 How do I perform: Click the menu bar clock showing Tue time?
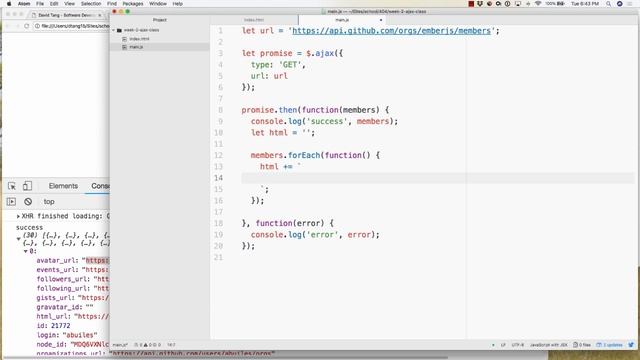(x=585, y=4)
